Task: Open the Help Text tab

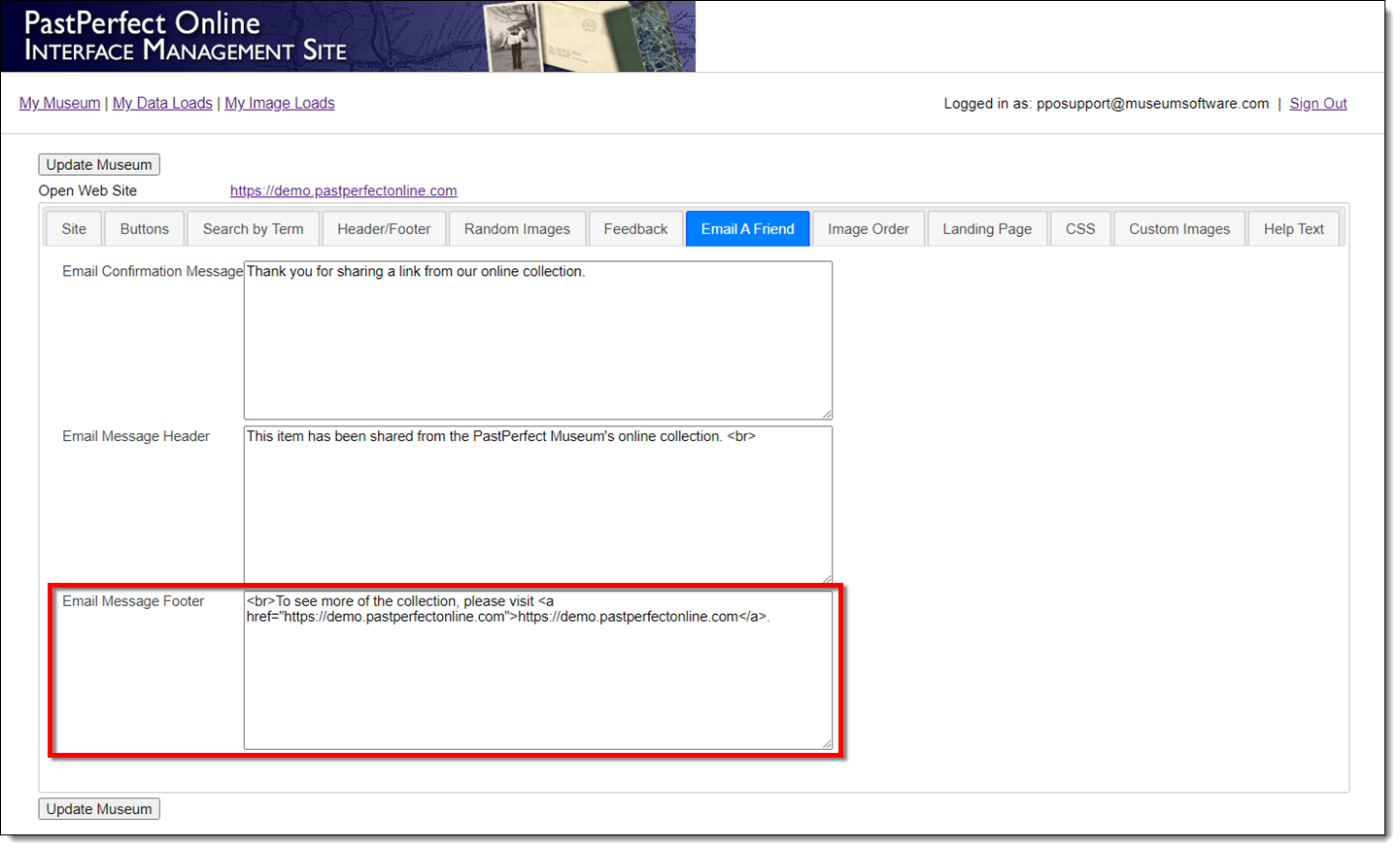Action: click(1293, 229)
